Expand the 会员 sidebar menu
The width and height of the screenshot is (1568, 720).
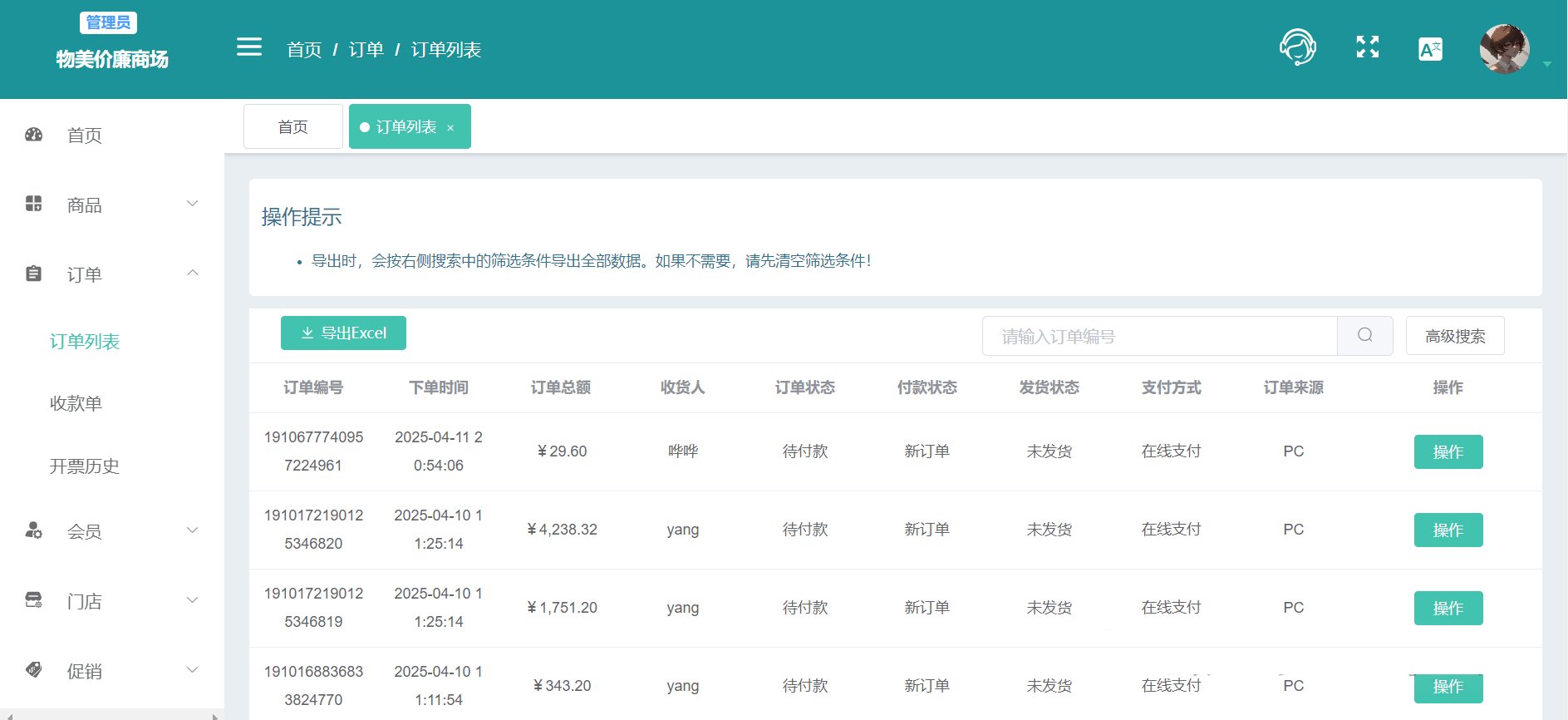[111, 531]
